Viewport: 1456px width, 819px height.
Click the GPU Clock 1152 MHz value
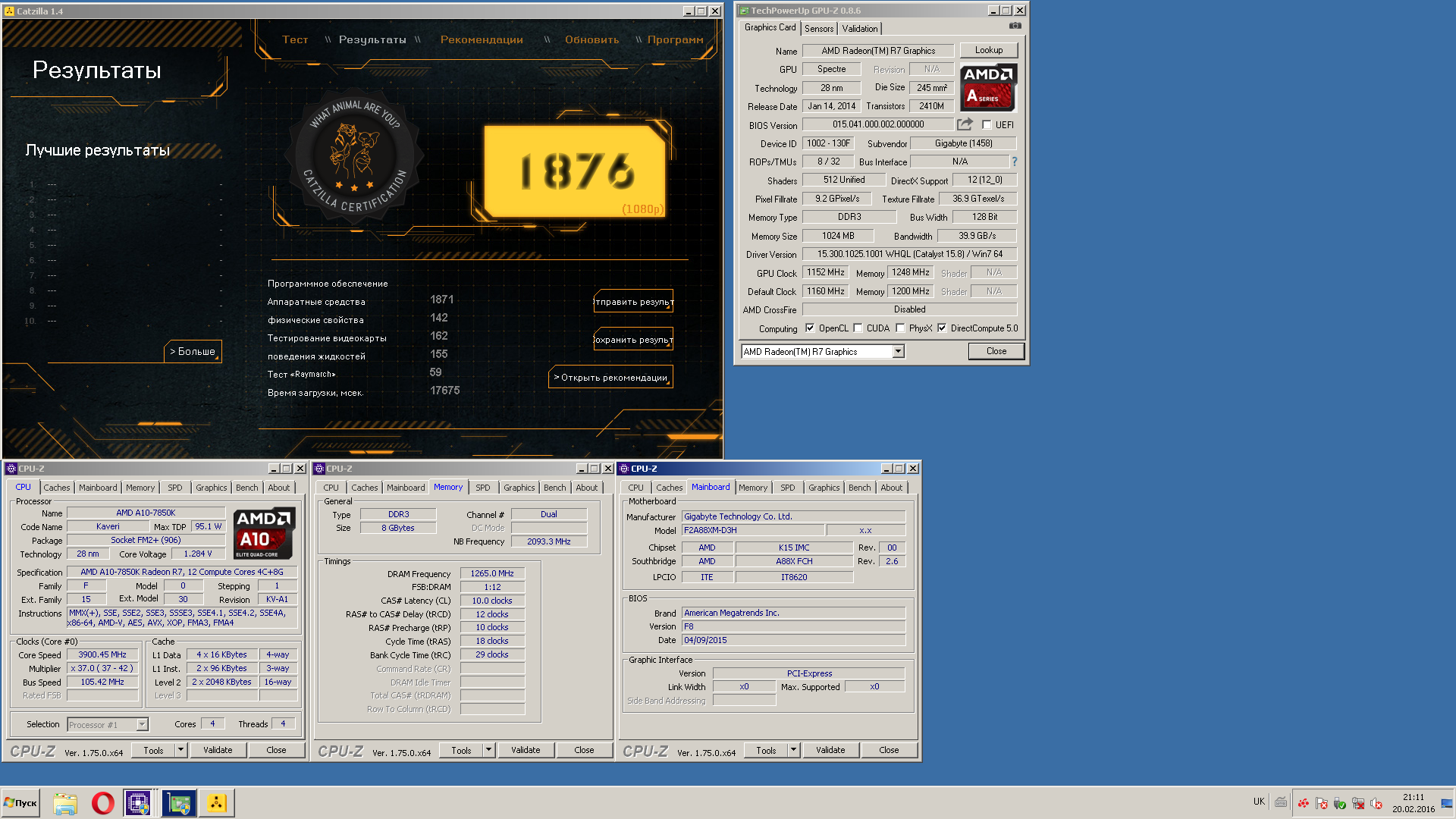(x=825, y=272)
